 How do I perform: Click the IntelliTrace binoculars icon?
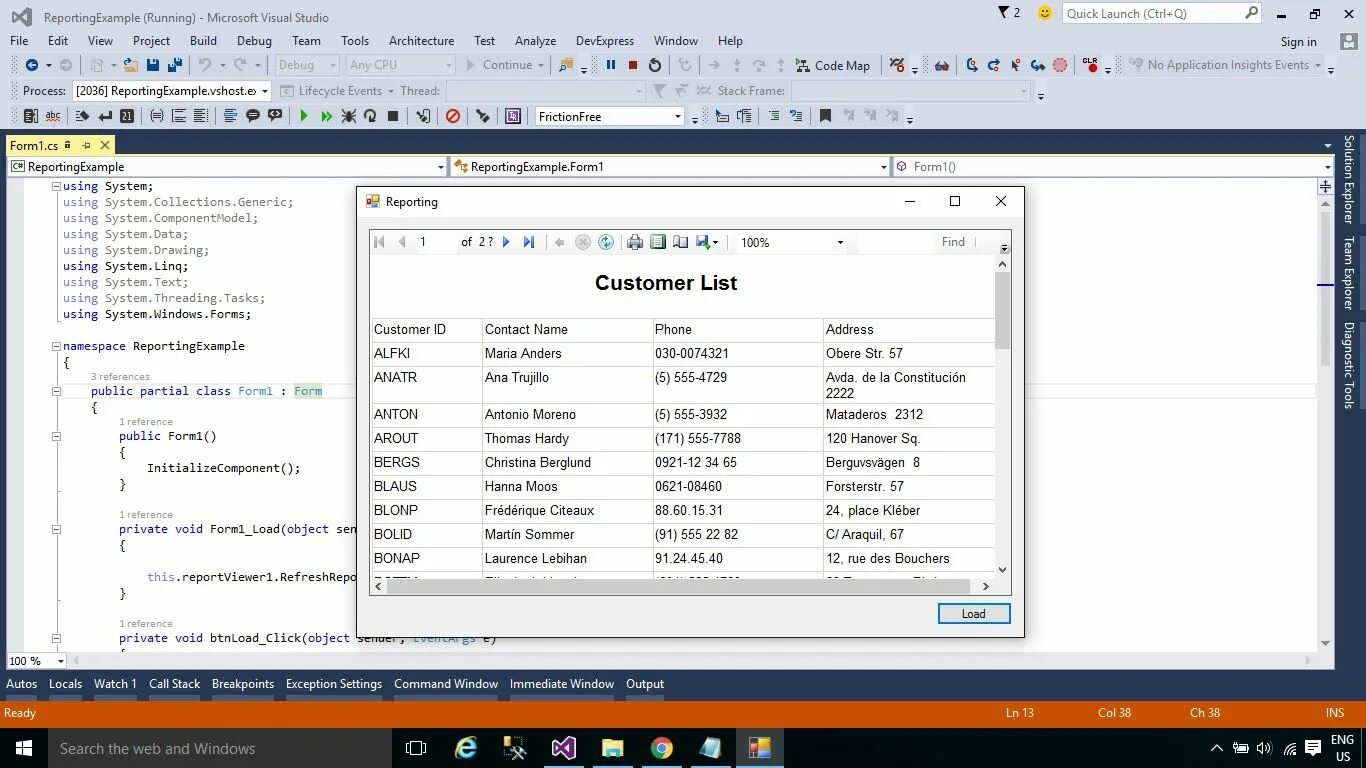pyautogui.click(x=942, y=65)
